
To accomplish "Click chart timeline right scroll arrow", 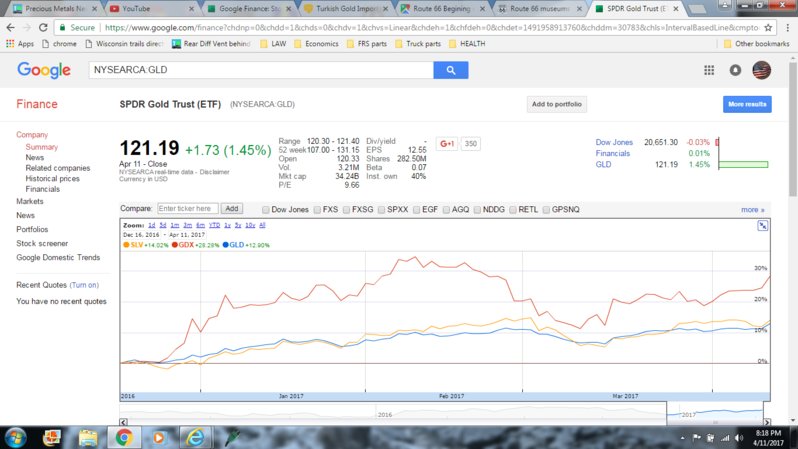I will 766,422.
